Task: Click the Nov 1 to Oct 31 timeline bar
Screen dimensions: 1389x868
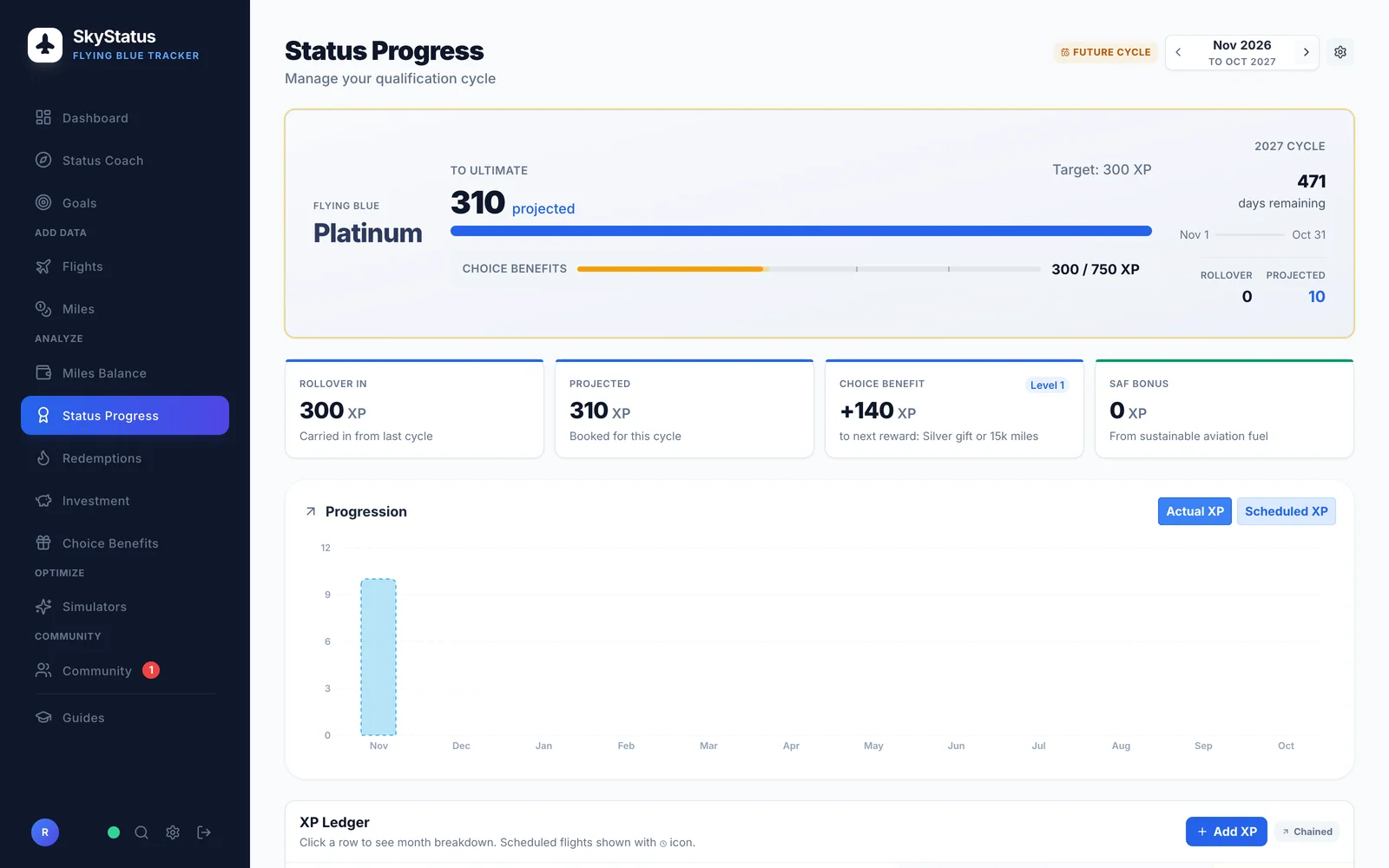Action: point(1250,234)
